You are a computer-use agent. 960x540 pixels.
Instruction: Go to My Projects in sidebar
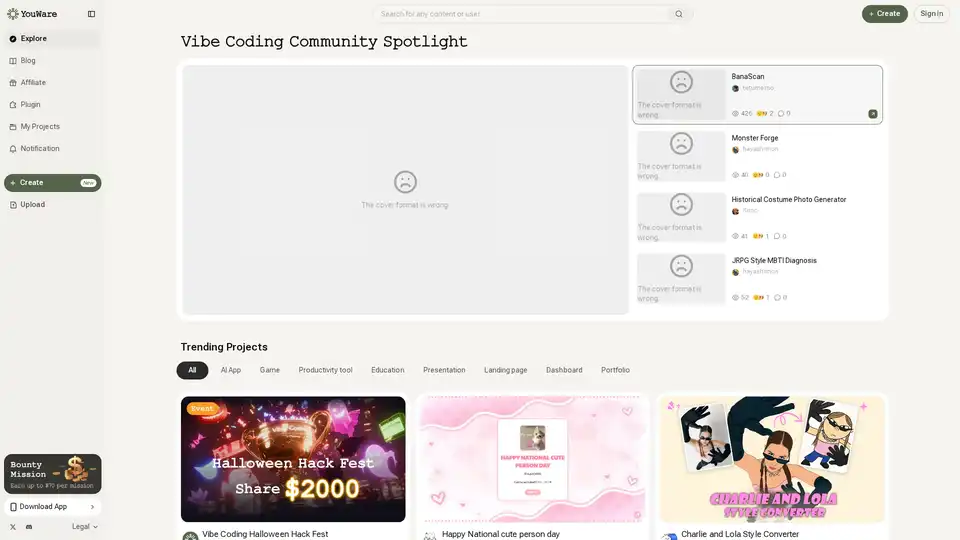(40, 127)
